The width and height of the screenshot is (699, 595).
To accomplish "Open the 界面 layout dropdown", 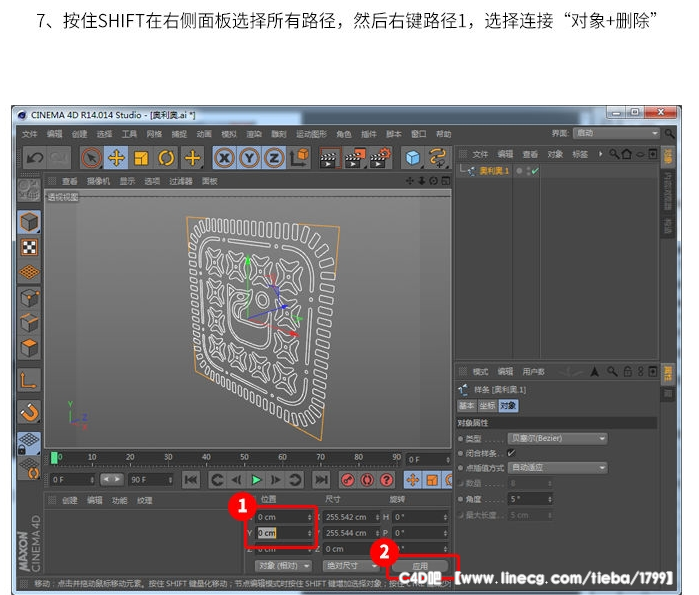I will pyautogui.click(x=616, y=133).
